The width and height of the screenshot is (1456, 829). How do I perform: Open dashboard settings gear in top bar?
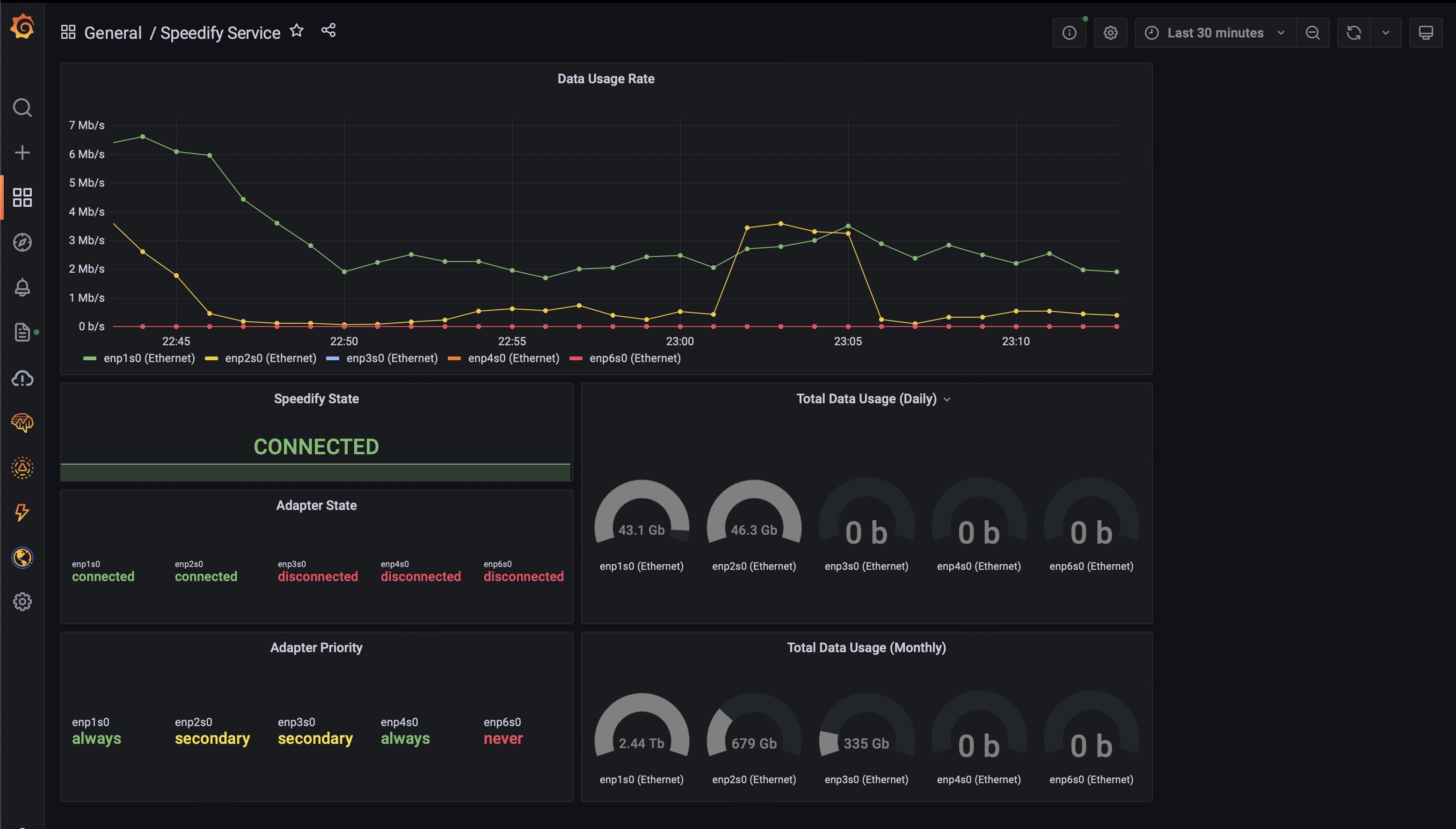pos(1110,33)
